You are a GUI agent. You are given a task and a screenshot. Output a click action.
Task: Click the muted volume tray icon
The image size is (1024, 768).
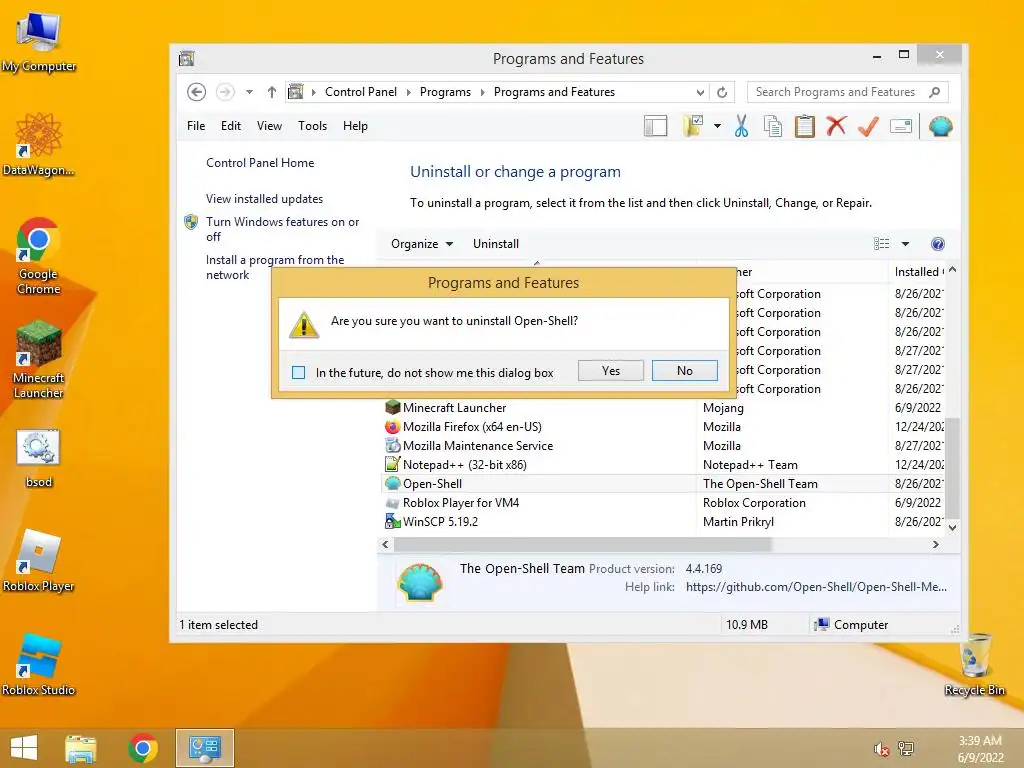(x=882, y=749)
